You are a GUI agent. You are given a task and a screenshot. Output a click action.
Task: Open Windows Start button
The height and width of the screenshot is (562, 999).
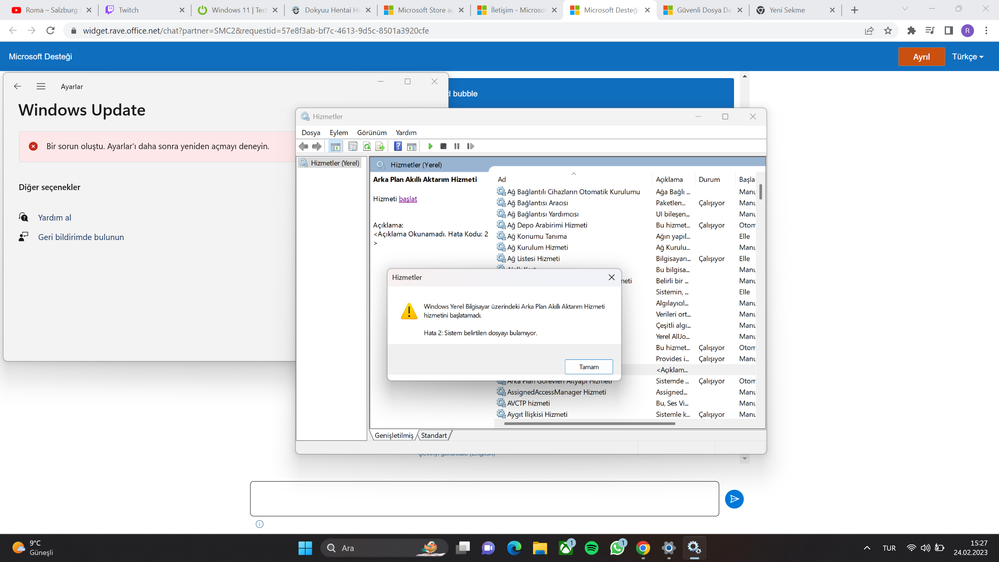tap(305, 548)
